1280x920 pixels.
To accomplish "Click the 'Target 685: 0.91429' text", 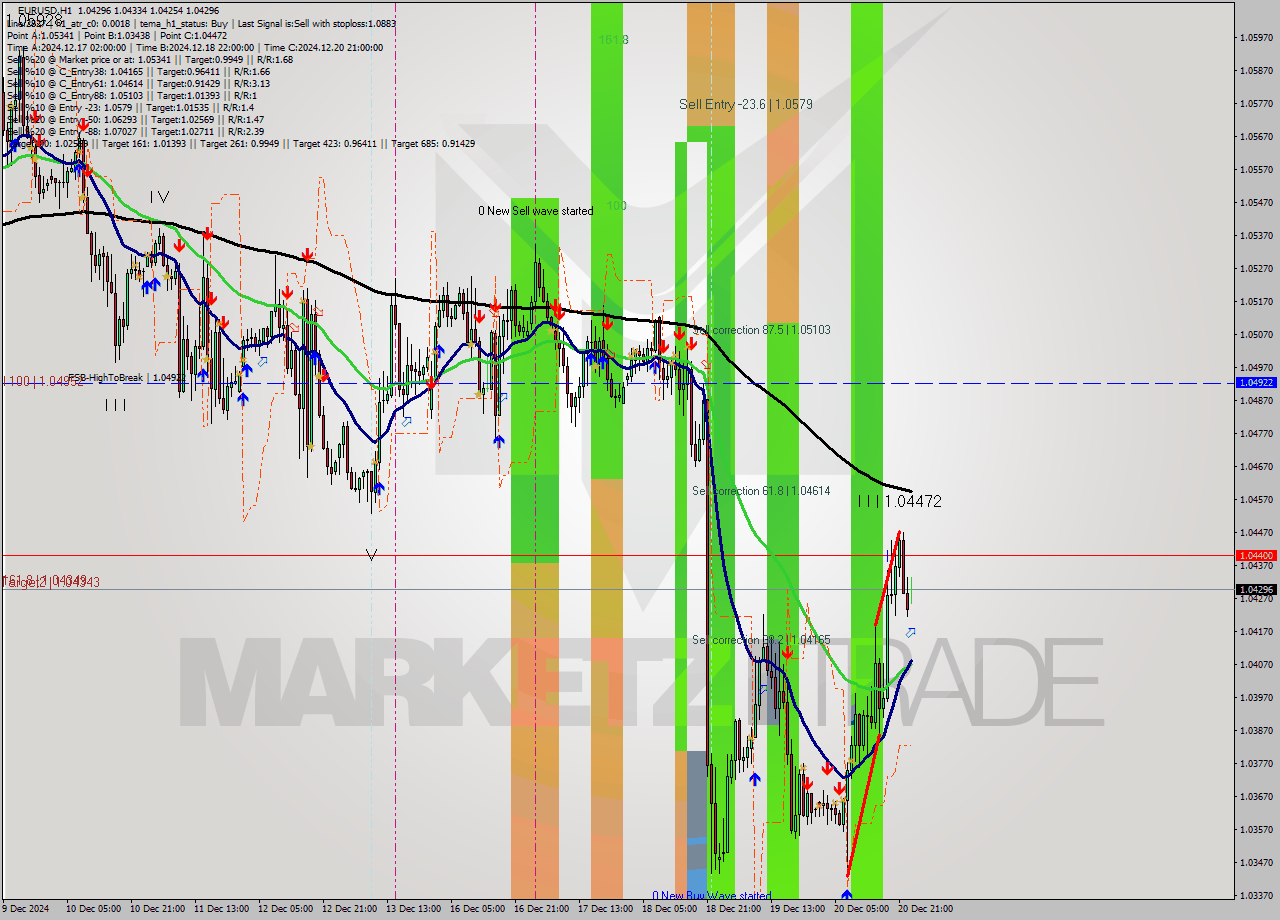I will [433, 143].
